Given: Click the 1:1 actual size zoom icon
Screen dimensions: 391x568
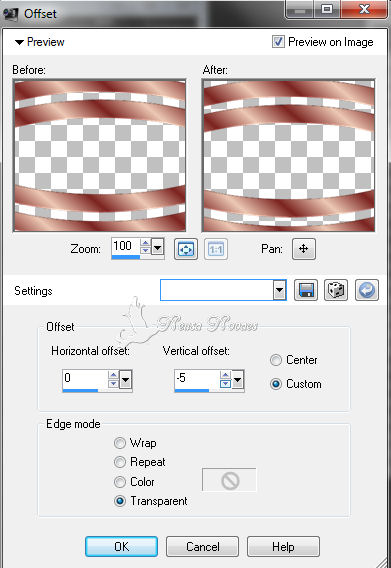Looking at the screenshot, I should click(x=216, y=249).
